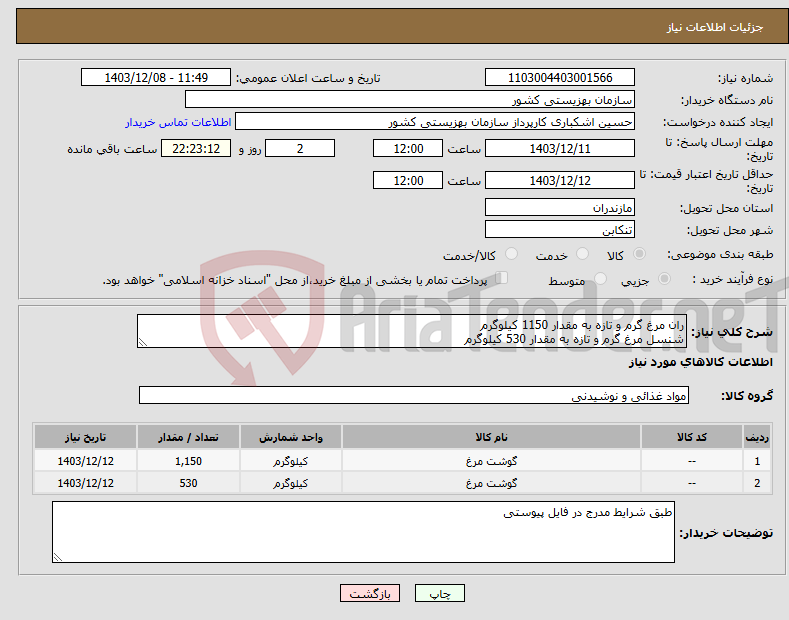Select the جزیی purchase type radio
This screenshot has width=789, height=620.
point(664,279)
